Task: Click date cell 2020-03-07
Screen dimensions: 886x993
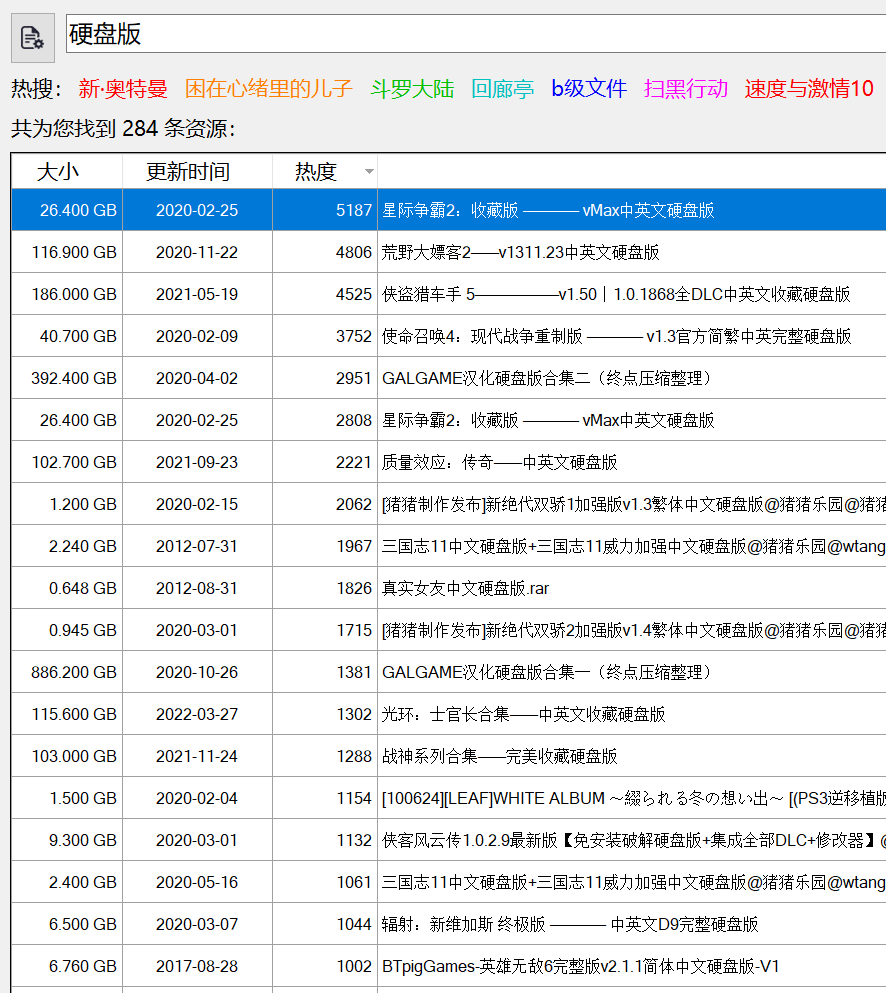Action: point(197,924)
